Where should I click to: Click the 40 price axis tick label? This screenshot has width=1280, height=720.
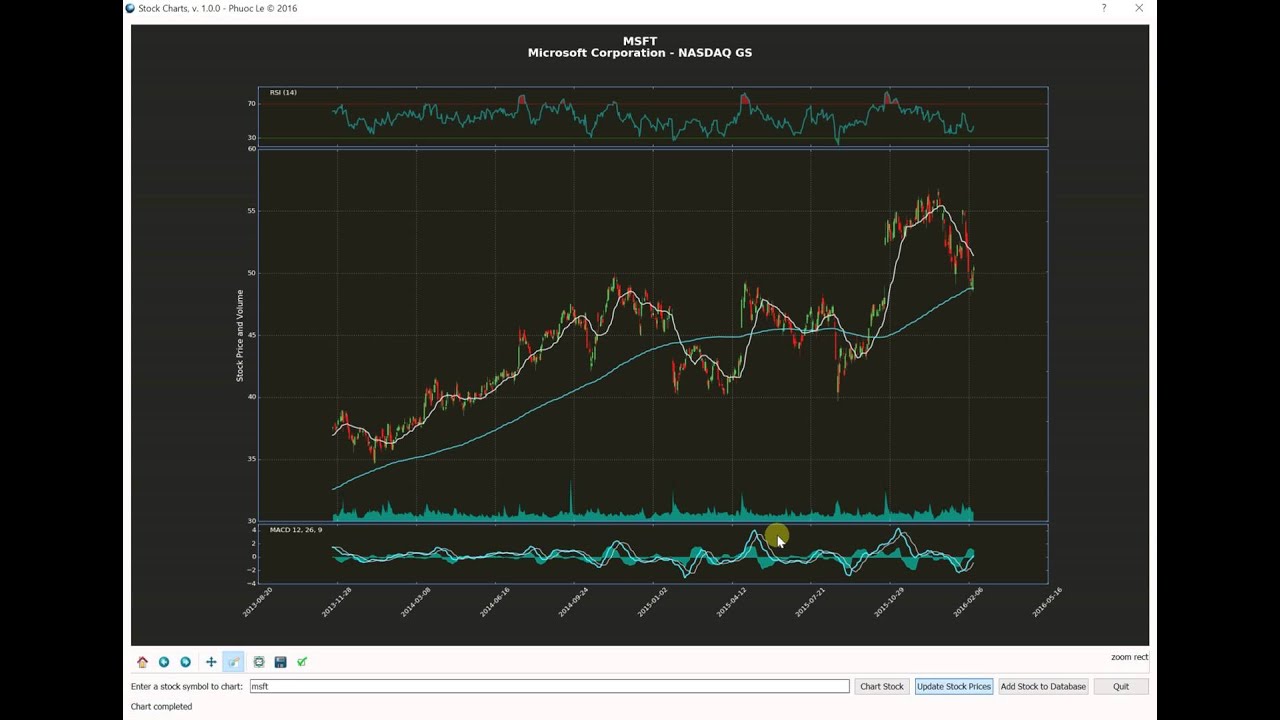click(x=252, y=397)
